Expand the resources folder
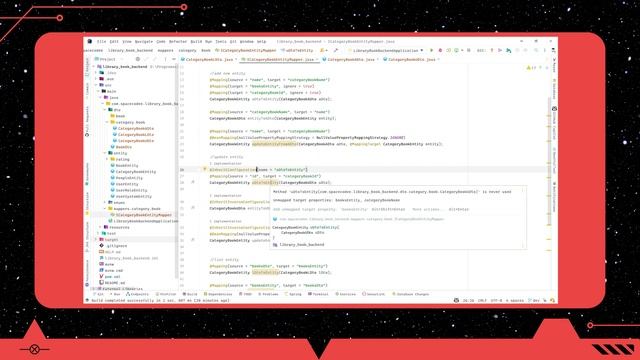640x360 pixels. click(x=101, y=227)
